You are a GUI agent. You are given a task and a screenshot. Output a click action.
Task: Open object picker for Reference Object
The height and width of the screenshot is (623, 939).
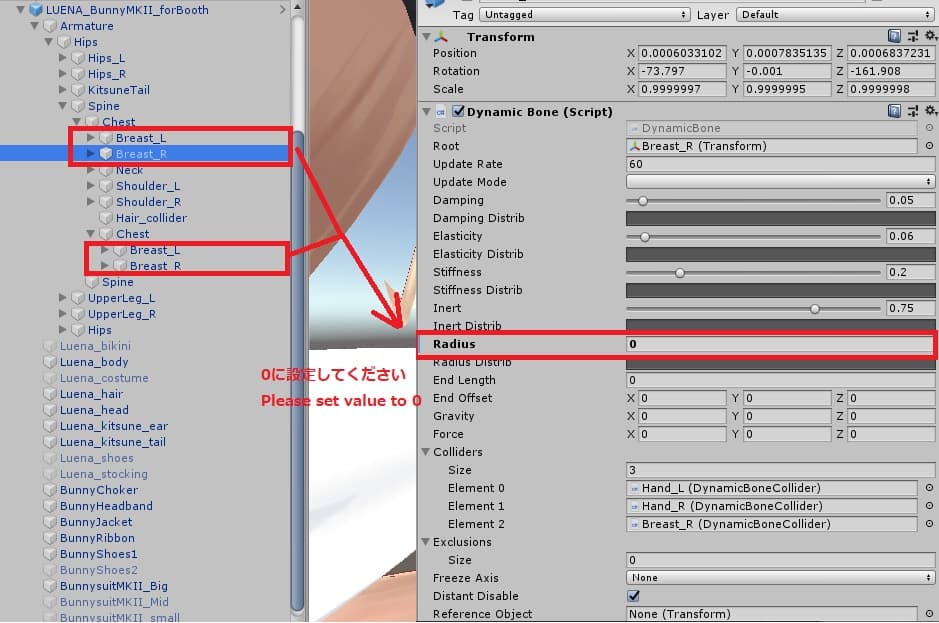(929, 613)
